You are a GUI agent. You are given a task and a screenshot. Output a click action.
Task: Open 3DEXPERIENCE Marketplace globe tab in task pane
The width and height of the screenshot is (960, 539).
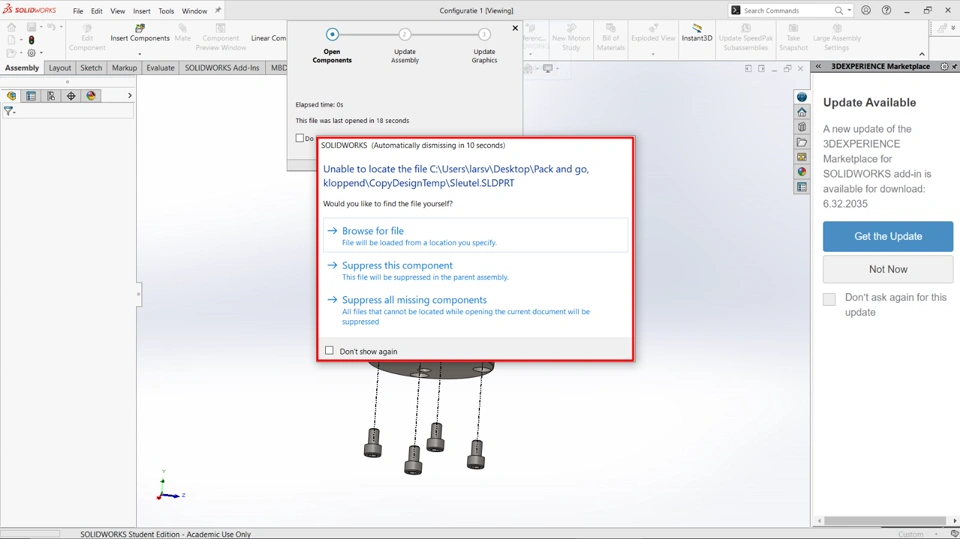pos(801,97)
